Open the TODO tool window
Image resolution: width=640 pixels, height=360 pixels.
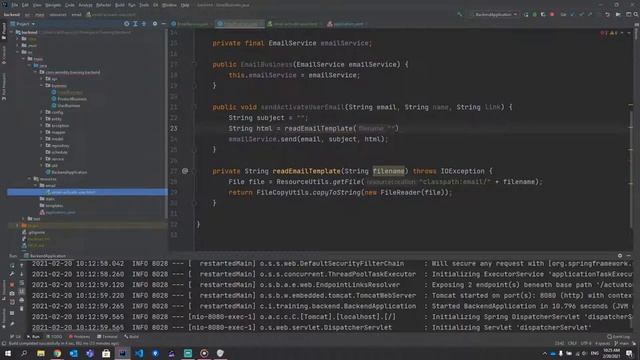coord(54,337)
